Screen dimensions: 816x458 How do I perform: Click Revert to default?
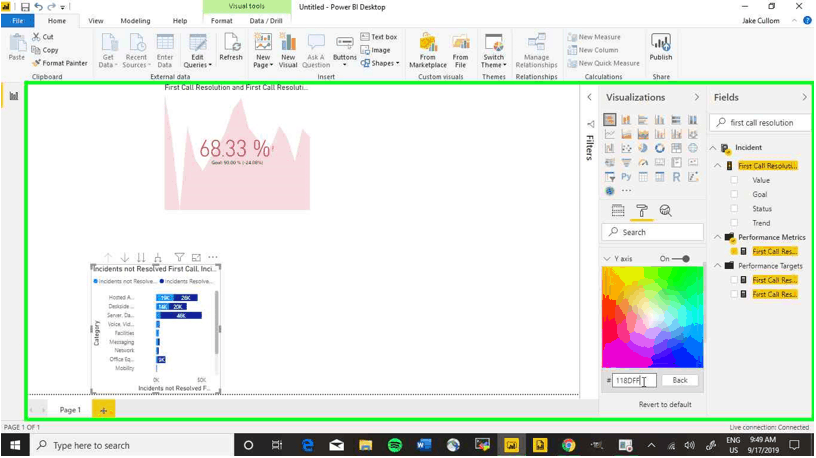click(x=665, y=404)
